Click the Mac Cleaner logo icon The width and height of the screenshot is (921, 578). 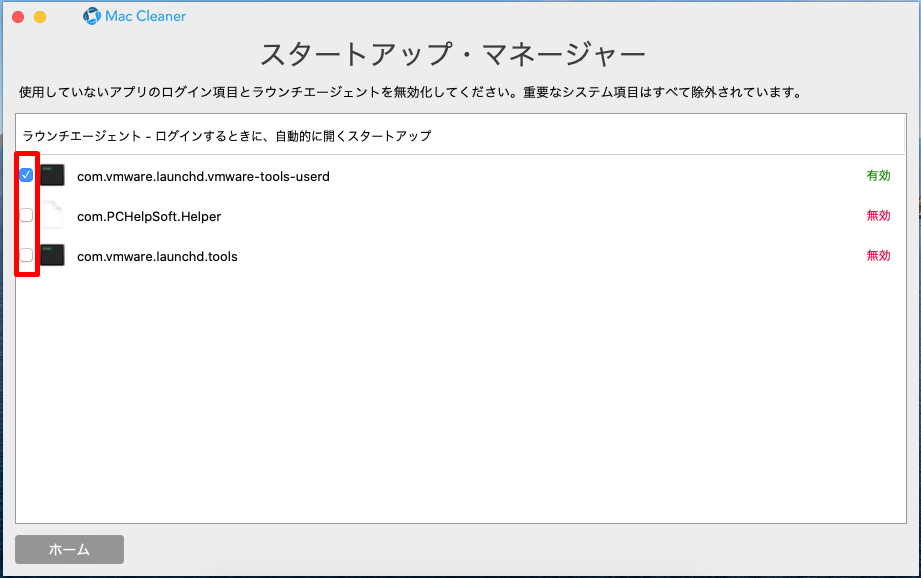coord(92,16)
